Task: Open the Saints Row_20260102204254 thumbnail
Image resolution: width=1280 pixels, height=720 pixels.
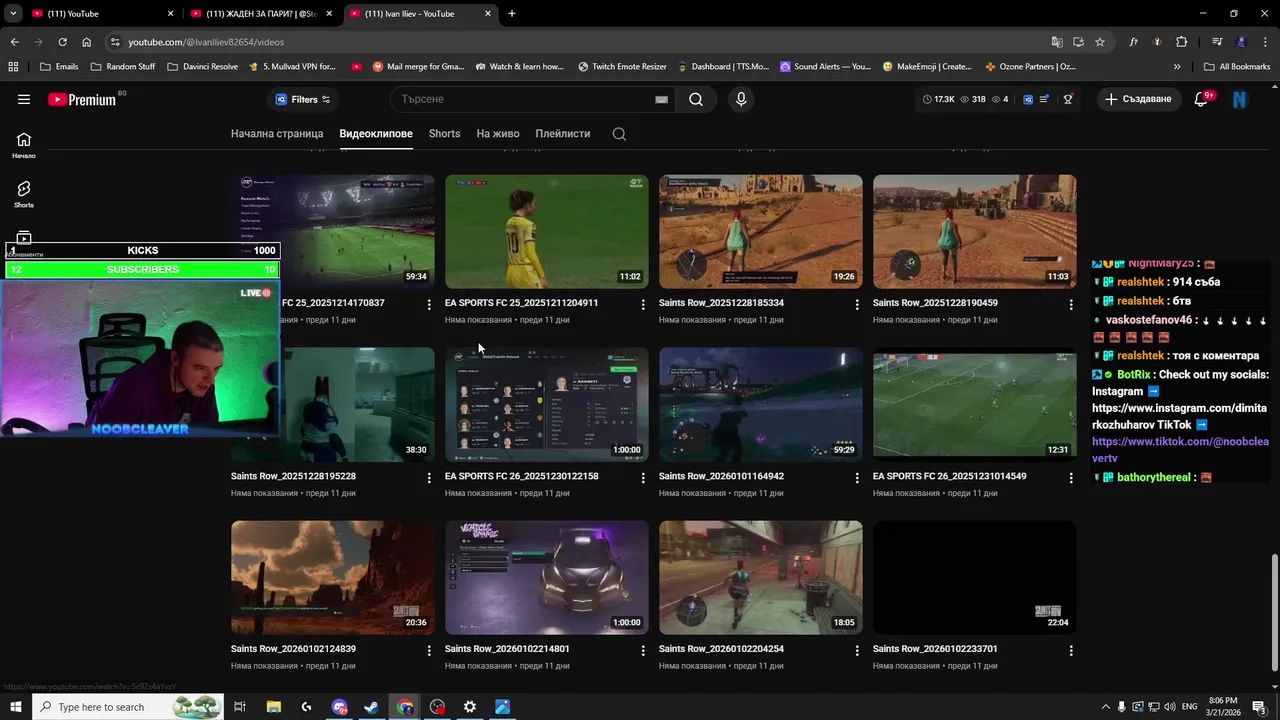Action: click(761, 577)
